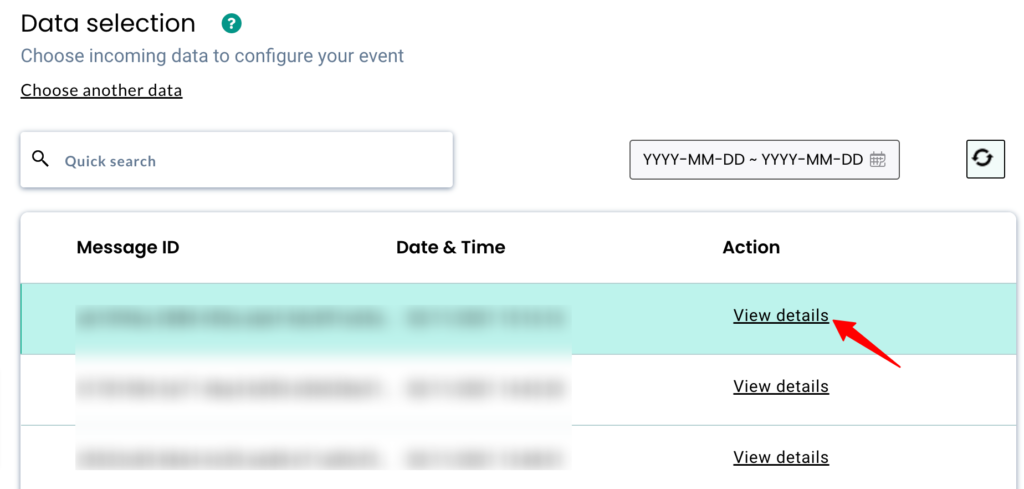Click the "Data selection" heading
Screen dimensions: 1024x489
[x=108, y=24]
